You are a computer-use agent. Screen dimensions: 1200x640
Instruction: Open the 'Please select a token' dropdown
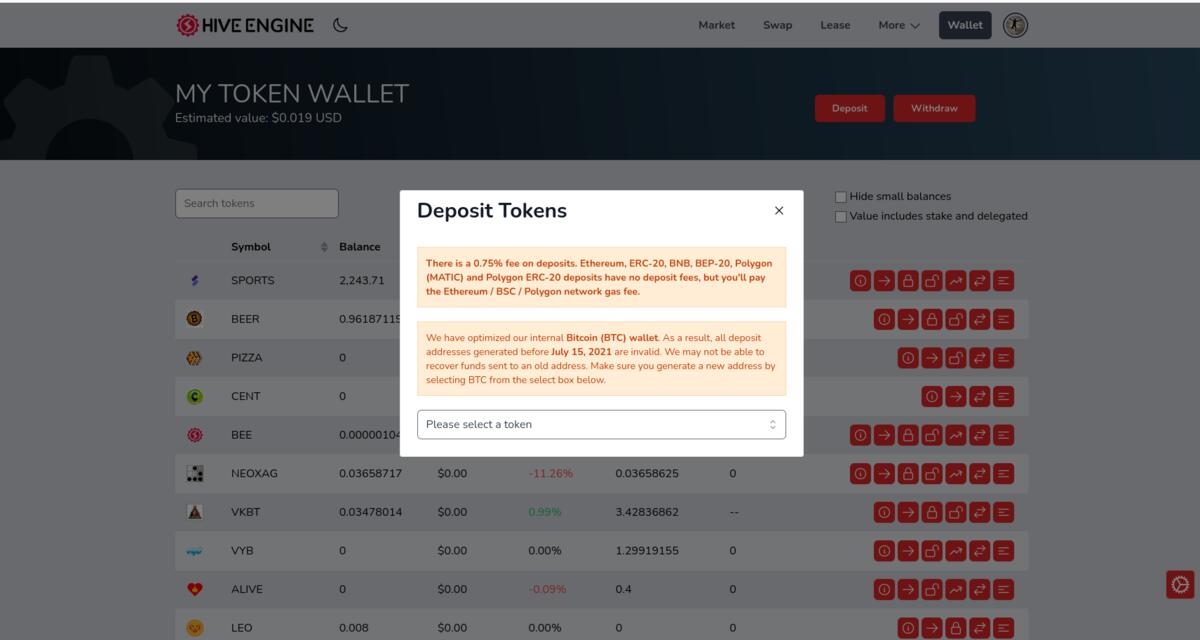(601, 424)
